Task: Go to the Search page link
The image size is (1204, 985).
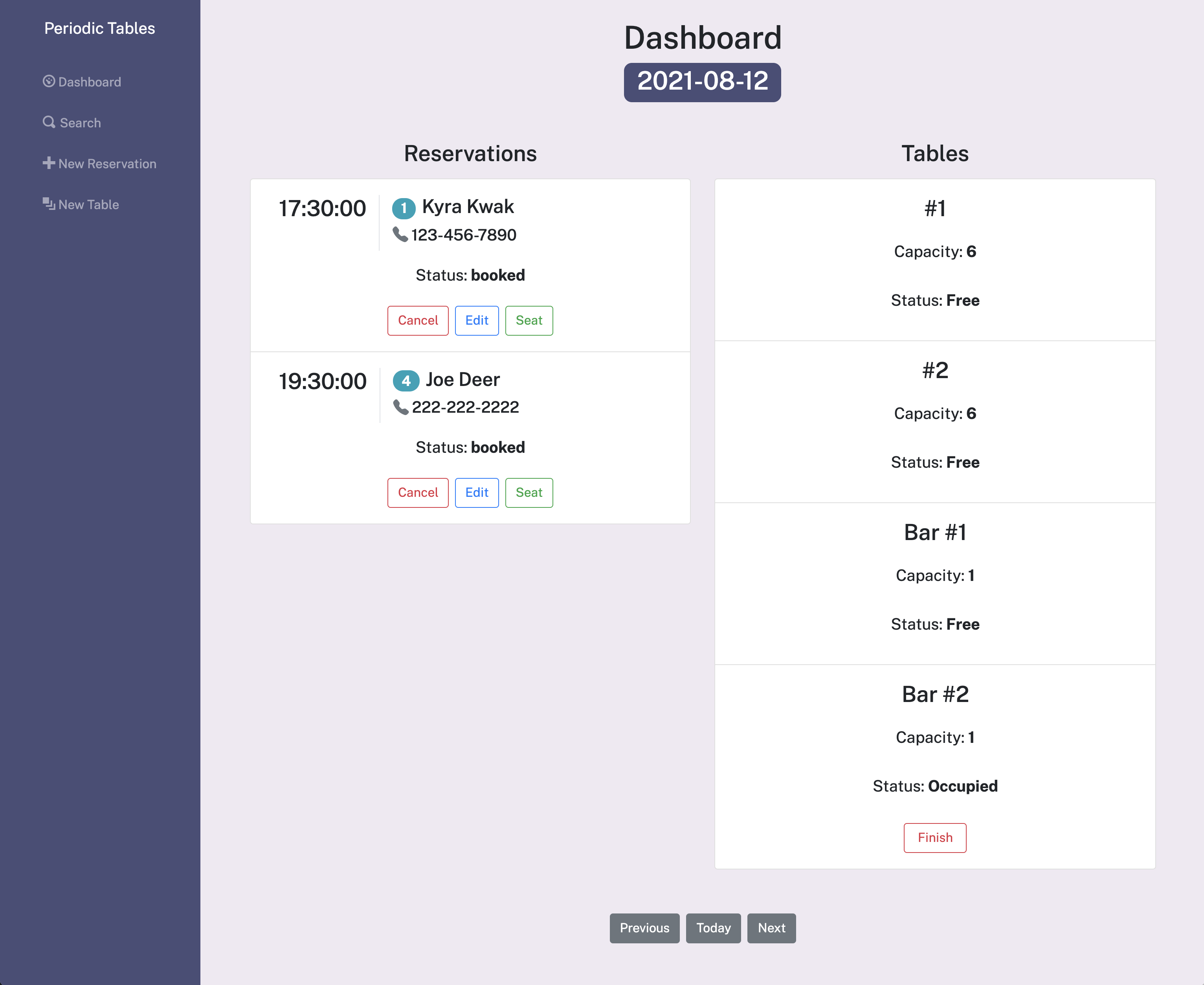Action: pos(80,123)
